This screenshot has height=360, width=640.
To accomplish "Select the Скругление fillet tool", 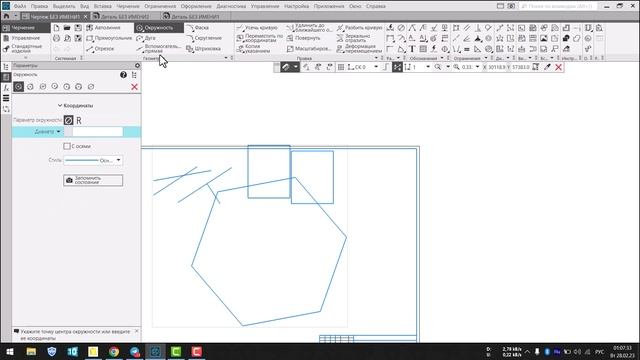I will [204, 38].
